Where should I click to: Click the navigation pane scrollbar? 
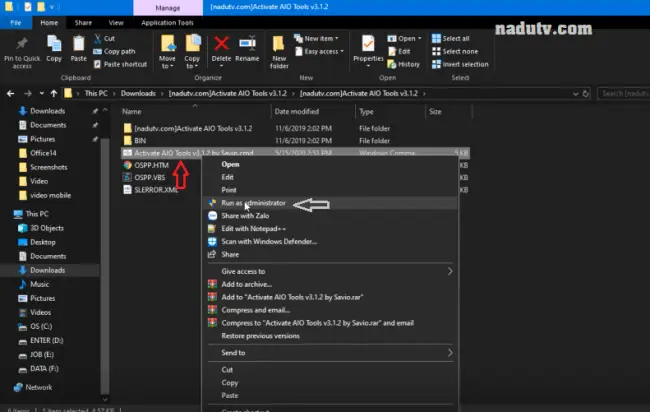105,265
